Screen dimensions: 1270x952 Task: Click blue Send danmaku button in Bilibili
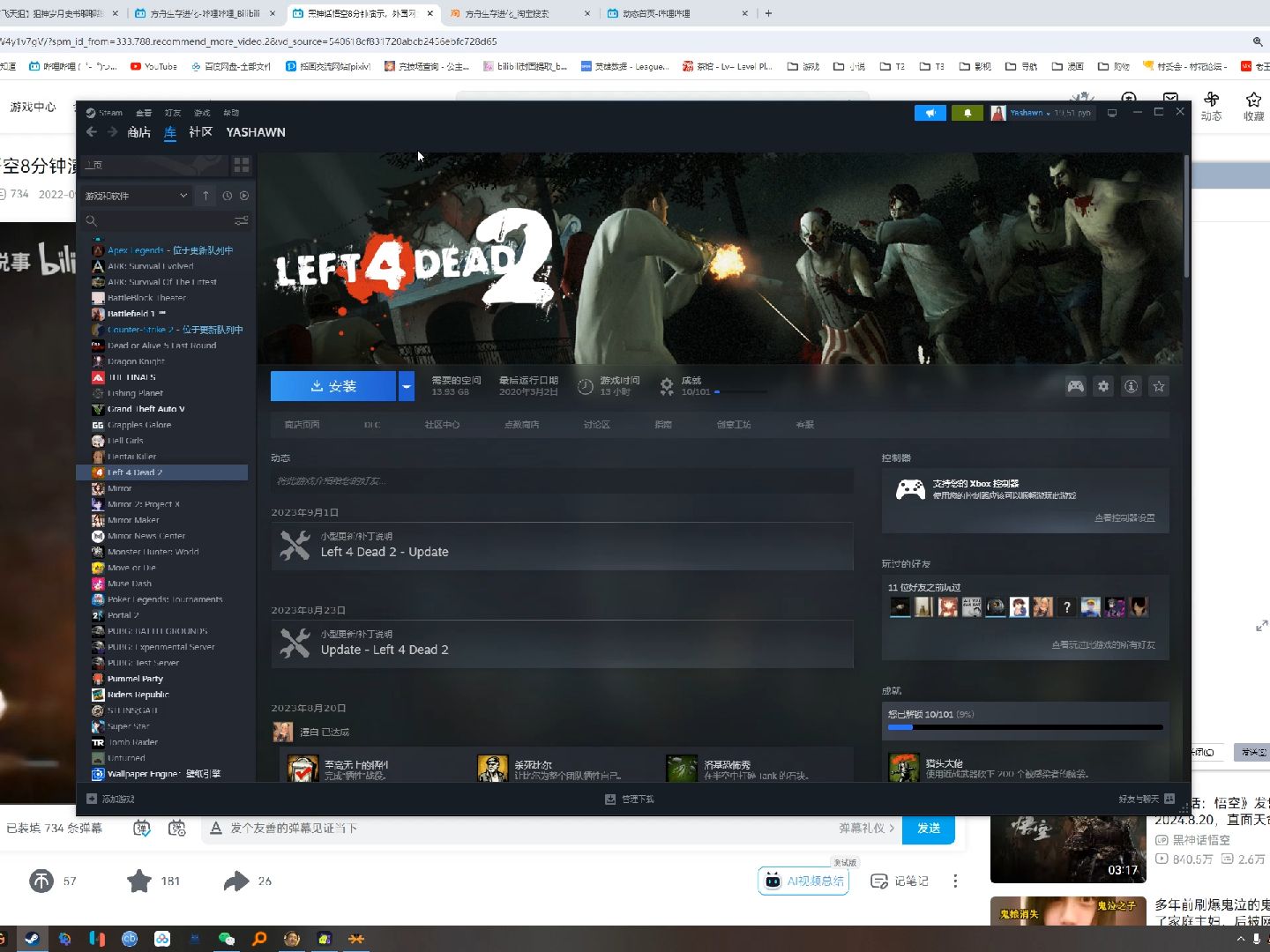(x=929, y=829)
